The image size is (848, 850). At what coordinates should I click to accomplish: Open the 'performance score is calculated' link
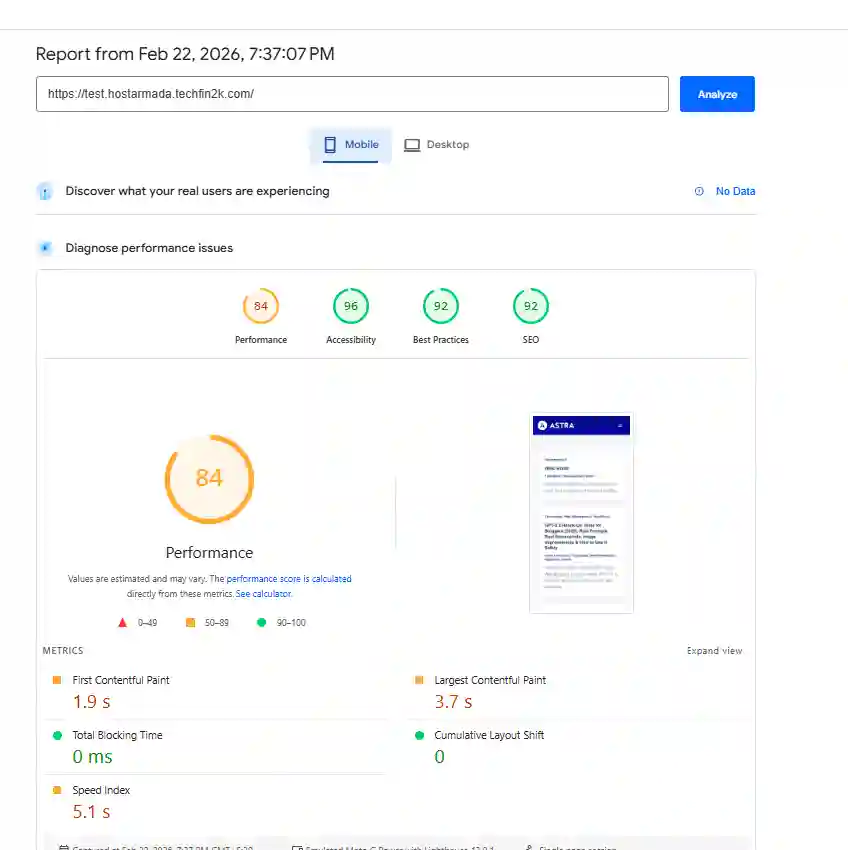pos(289,579)
